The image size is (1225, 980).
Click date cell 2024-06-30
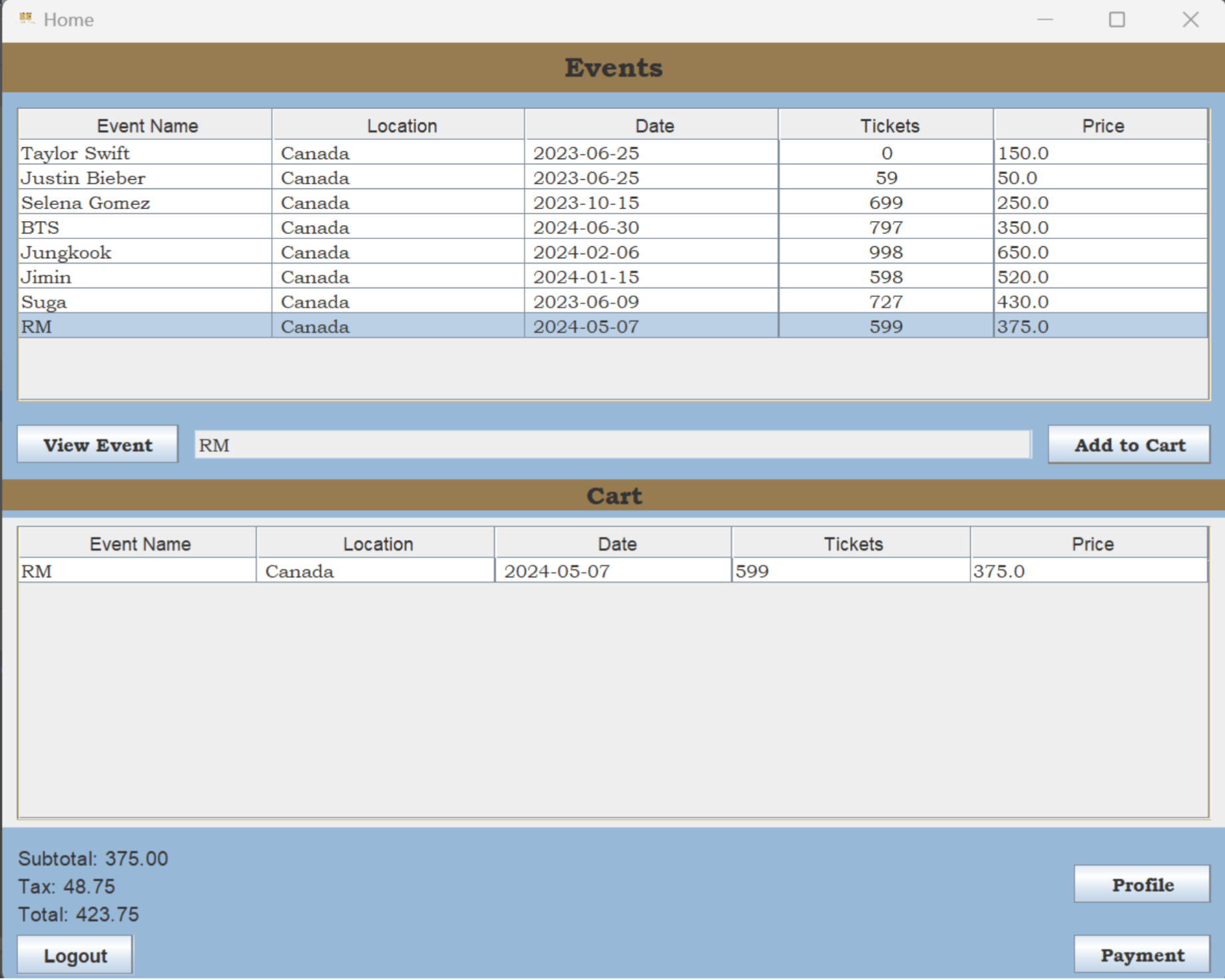click(652, 227)
